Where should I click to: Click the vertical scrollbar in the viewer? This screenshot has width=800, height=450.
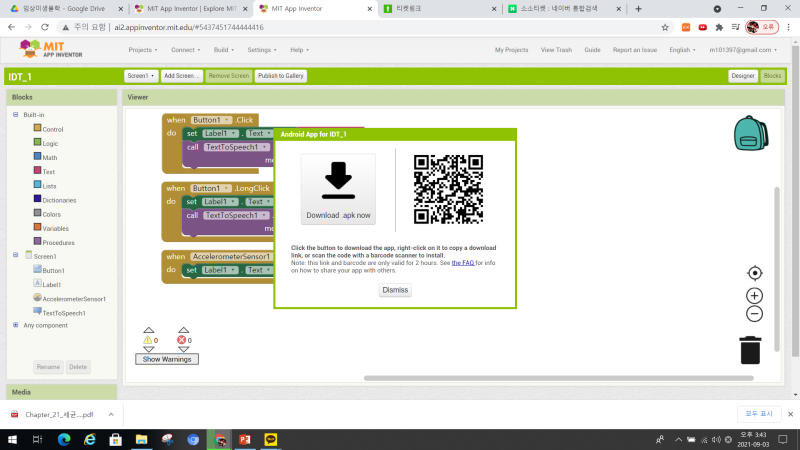click(x=777, y=269)
